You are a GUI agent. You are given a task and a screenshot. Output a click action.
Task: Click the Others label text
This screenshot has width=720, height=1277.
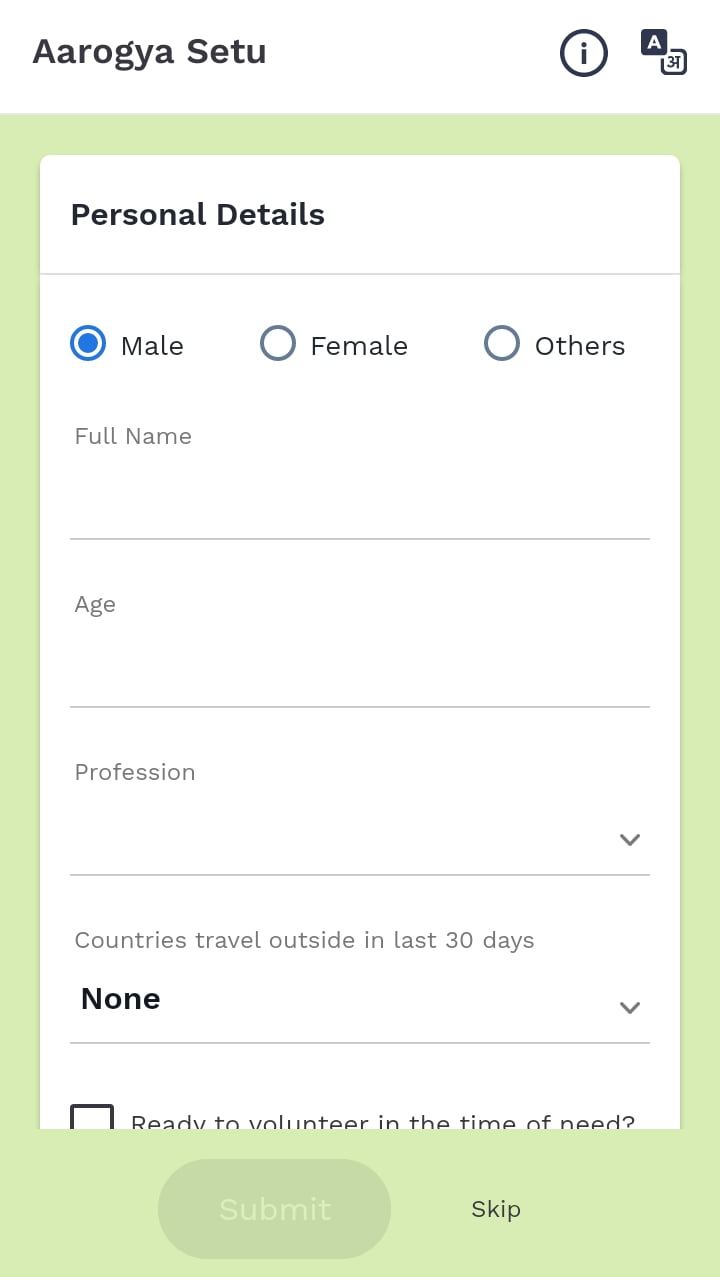[x=580, y=346]
